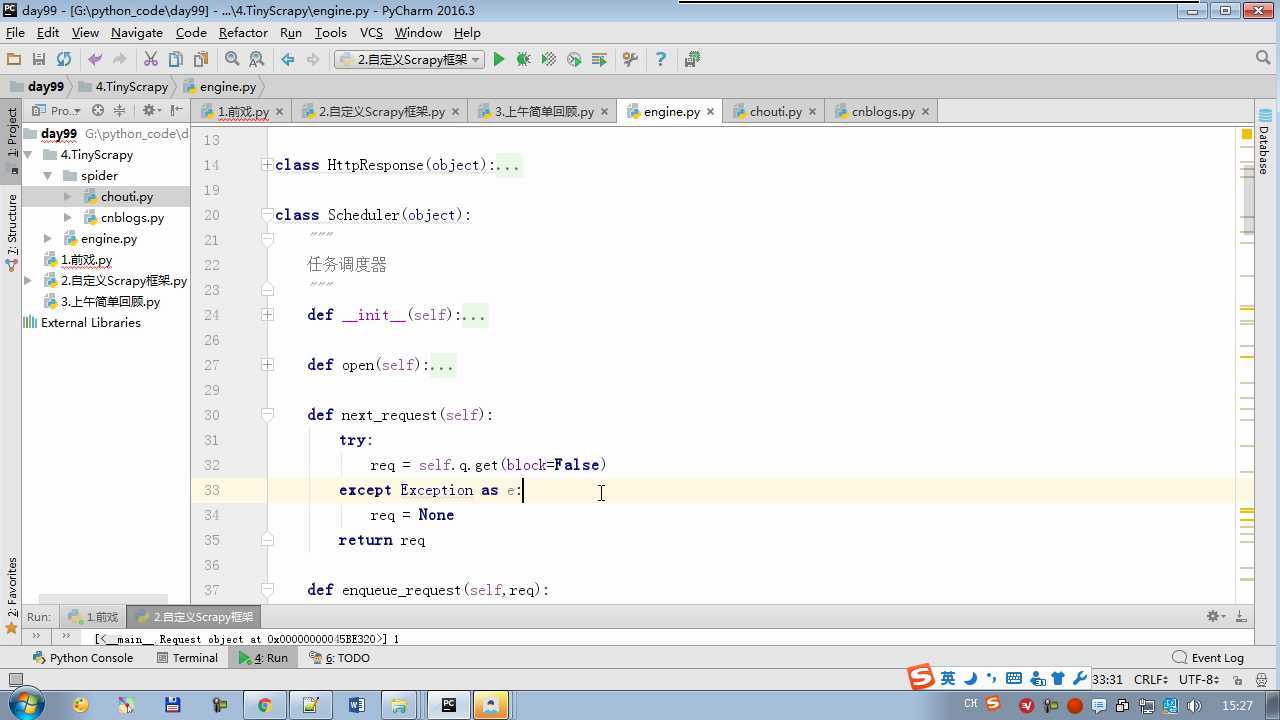Click the Save All toolbar icon
Image resolution: width=1280 pixels, height=720 pixels.
coord(39,60)
